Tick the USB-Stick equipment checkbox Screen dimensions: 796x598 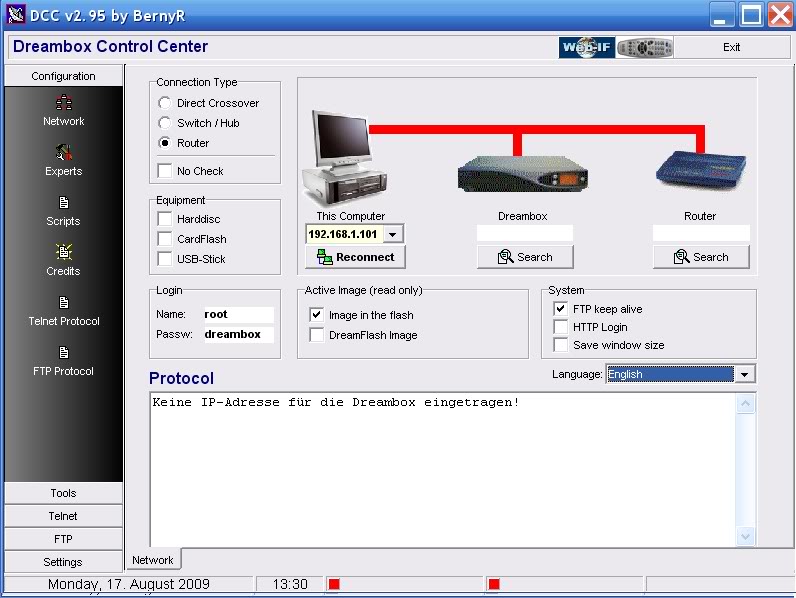(164, 259)
